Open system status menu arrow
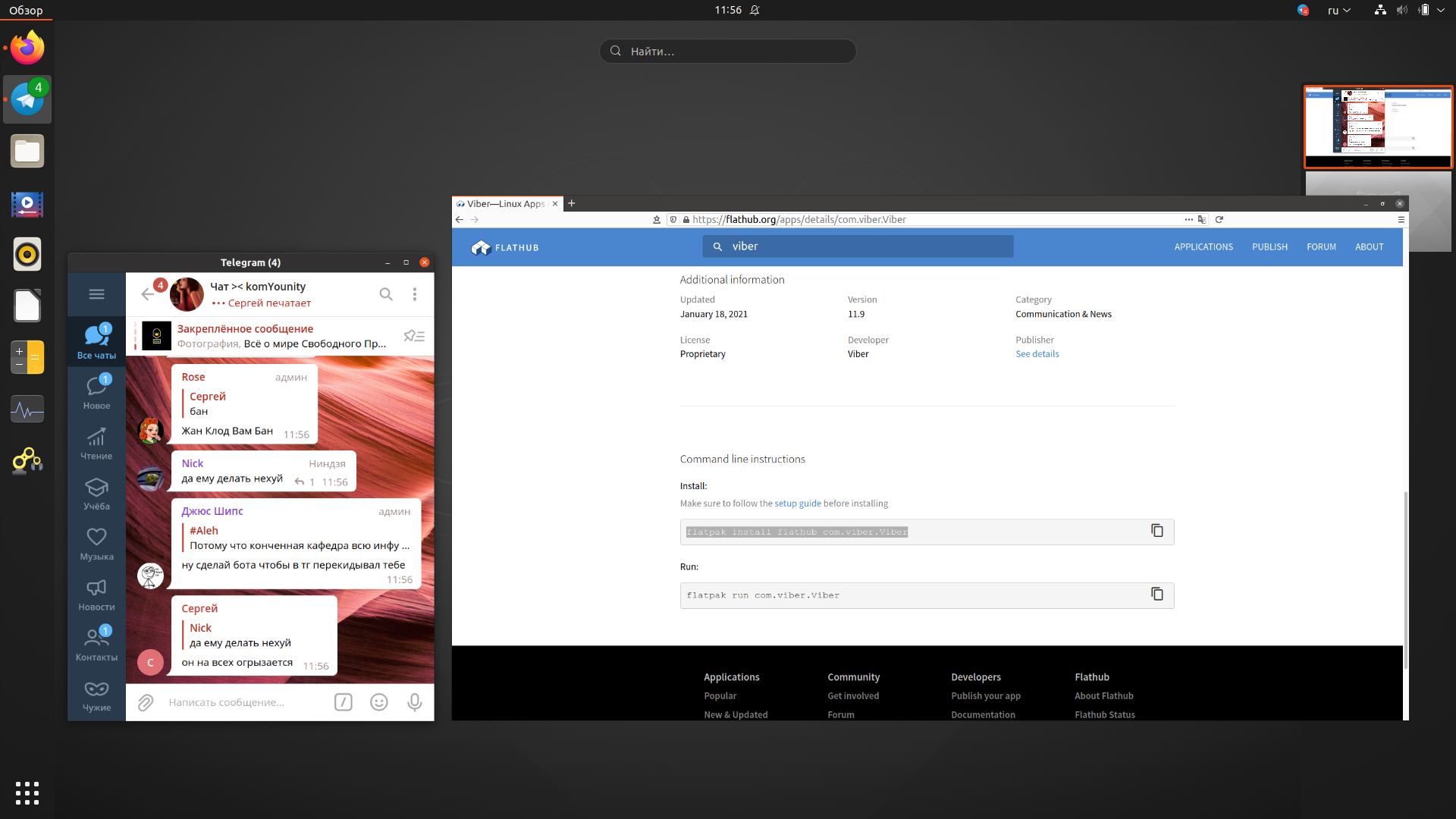1456x819 pixels. coord(1441,11)
